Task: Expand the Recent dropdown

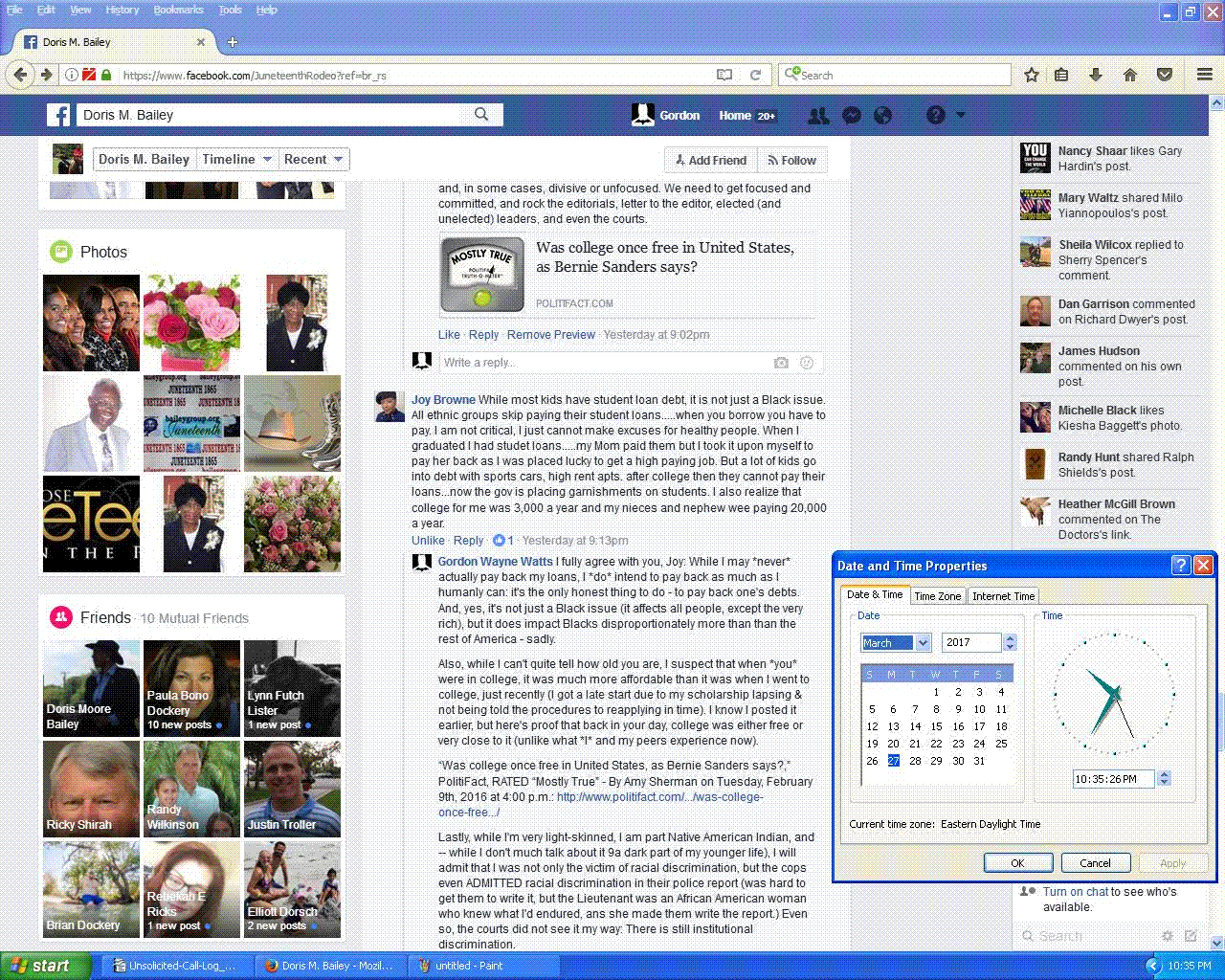Action: point(314,160)
